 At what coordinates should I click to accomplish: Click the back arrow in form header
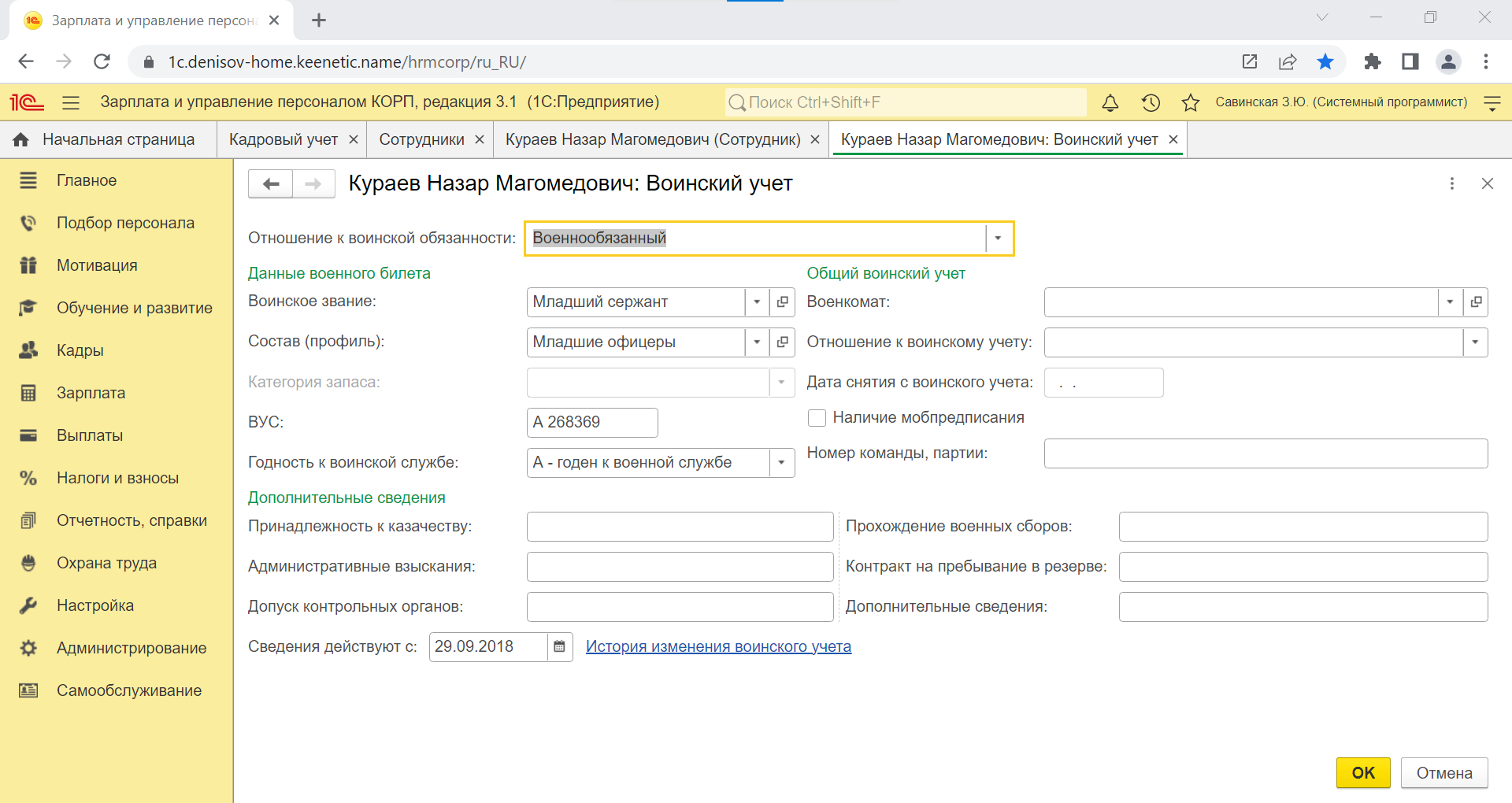[271, 184]
